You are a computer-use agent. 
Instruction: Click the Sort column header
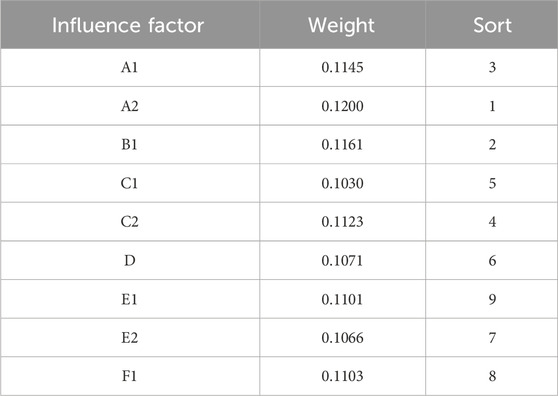492,25
